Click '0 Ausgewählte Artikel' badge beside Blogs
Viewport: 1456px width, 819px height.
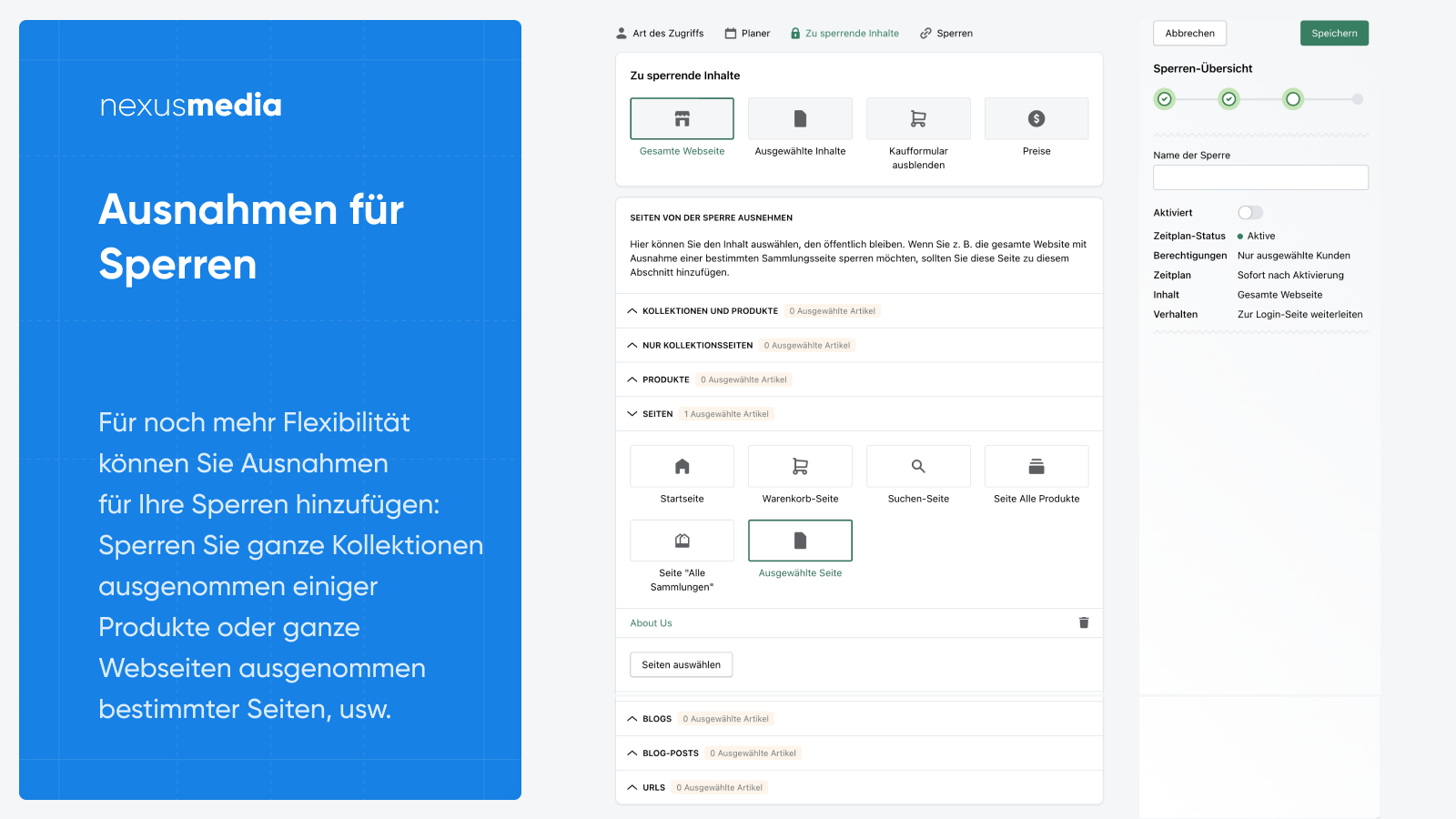pos(726,719)
